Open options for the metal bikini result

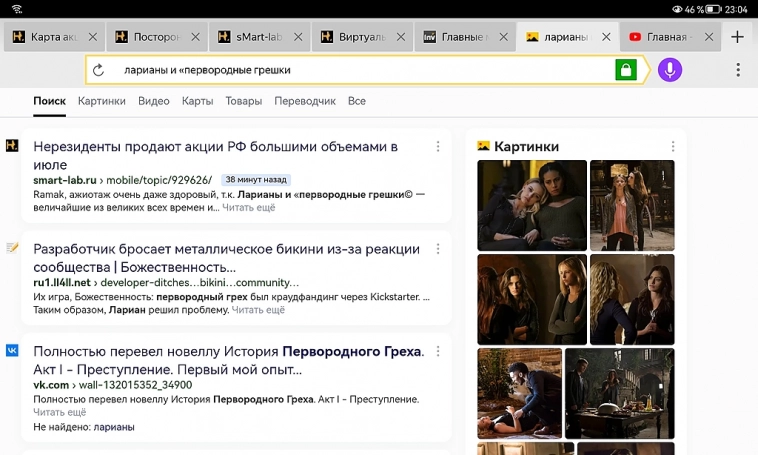click(x=437, y=249)
